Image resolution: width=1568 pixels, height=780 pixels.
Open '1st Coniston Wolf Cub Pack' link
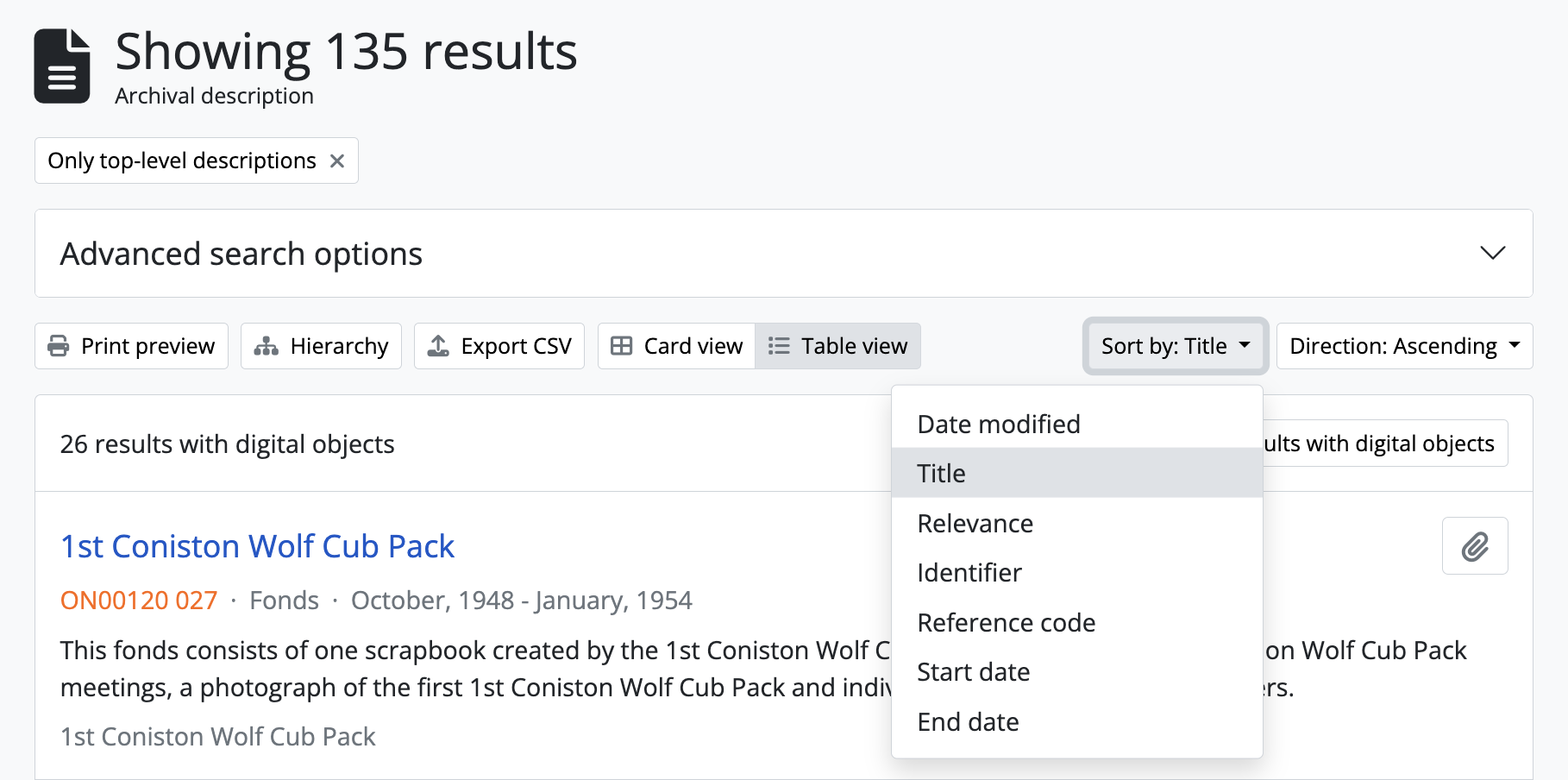[x=257, y=546]
